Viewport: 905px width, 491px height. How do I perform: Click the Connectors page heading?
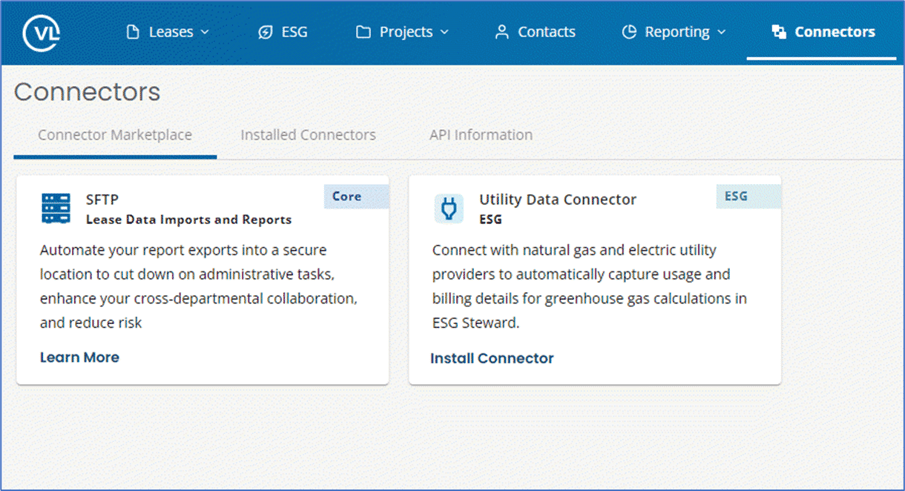click(x=87, y=92)
